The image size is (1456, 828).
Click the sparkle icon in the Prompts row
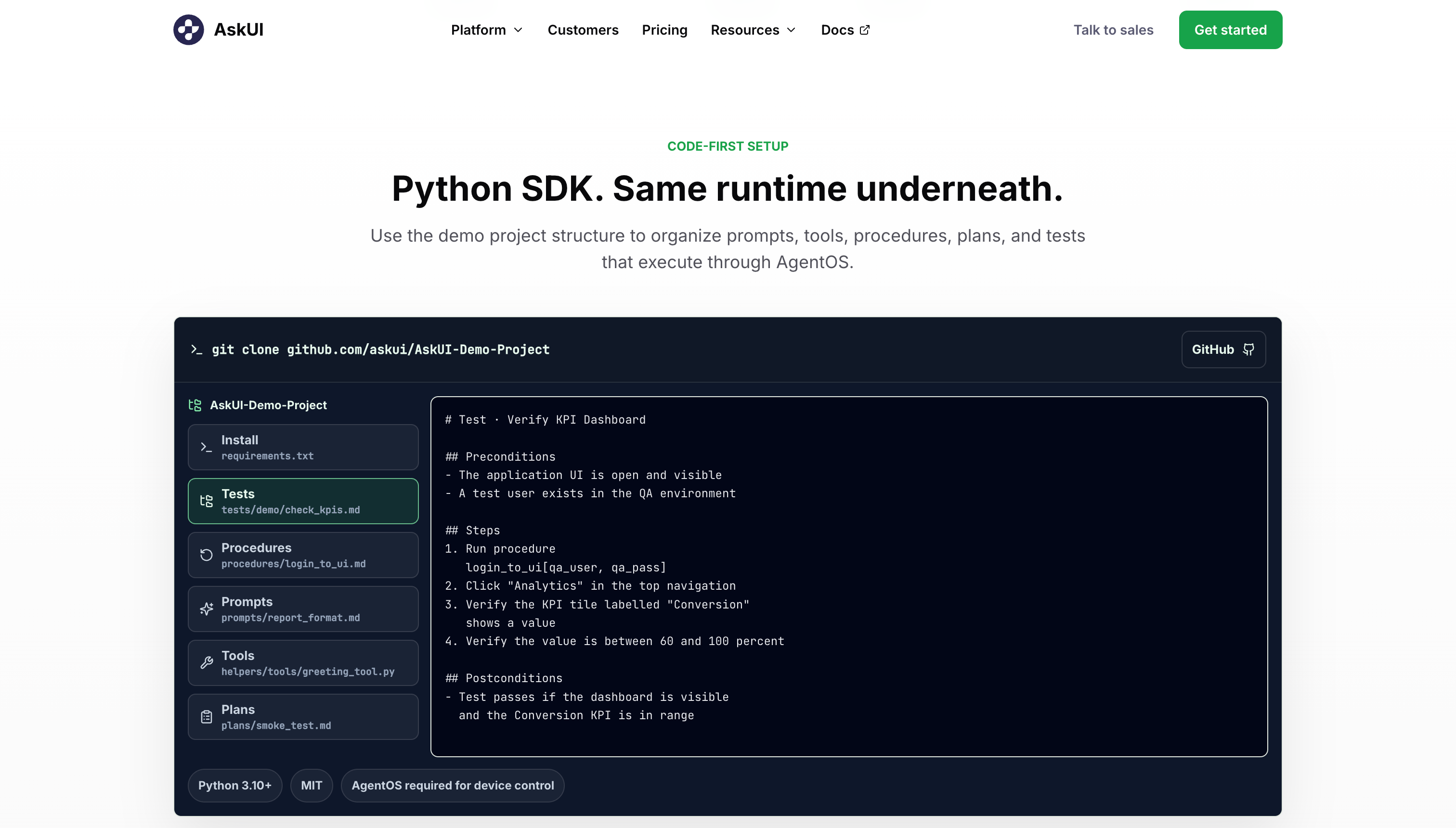click(x=207, y=608)
